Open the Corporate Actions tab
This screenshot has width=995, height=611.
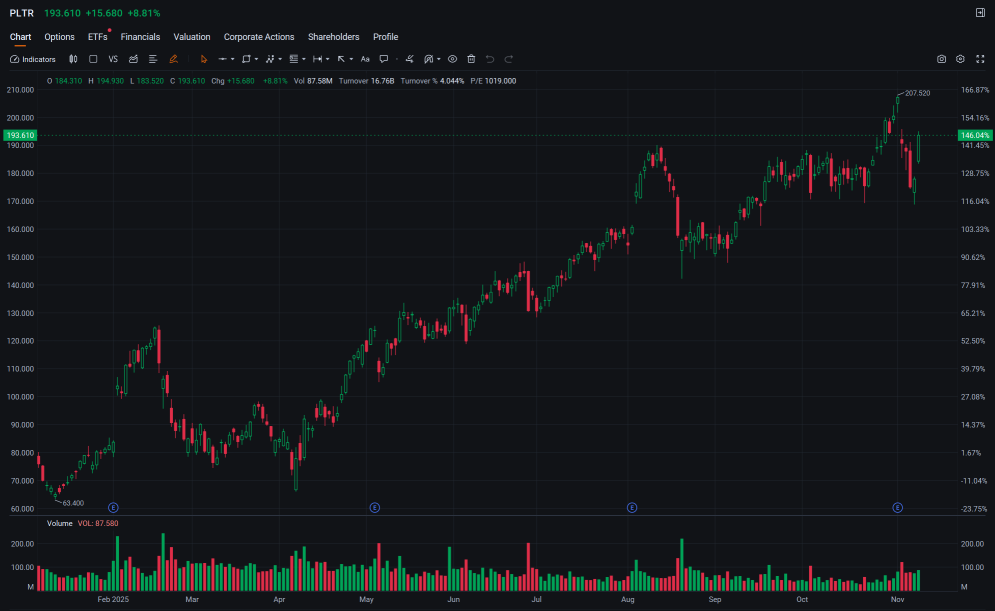point(259,37)
